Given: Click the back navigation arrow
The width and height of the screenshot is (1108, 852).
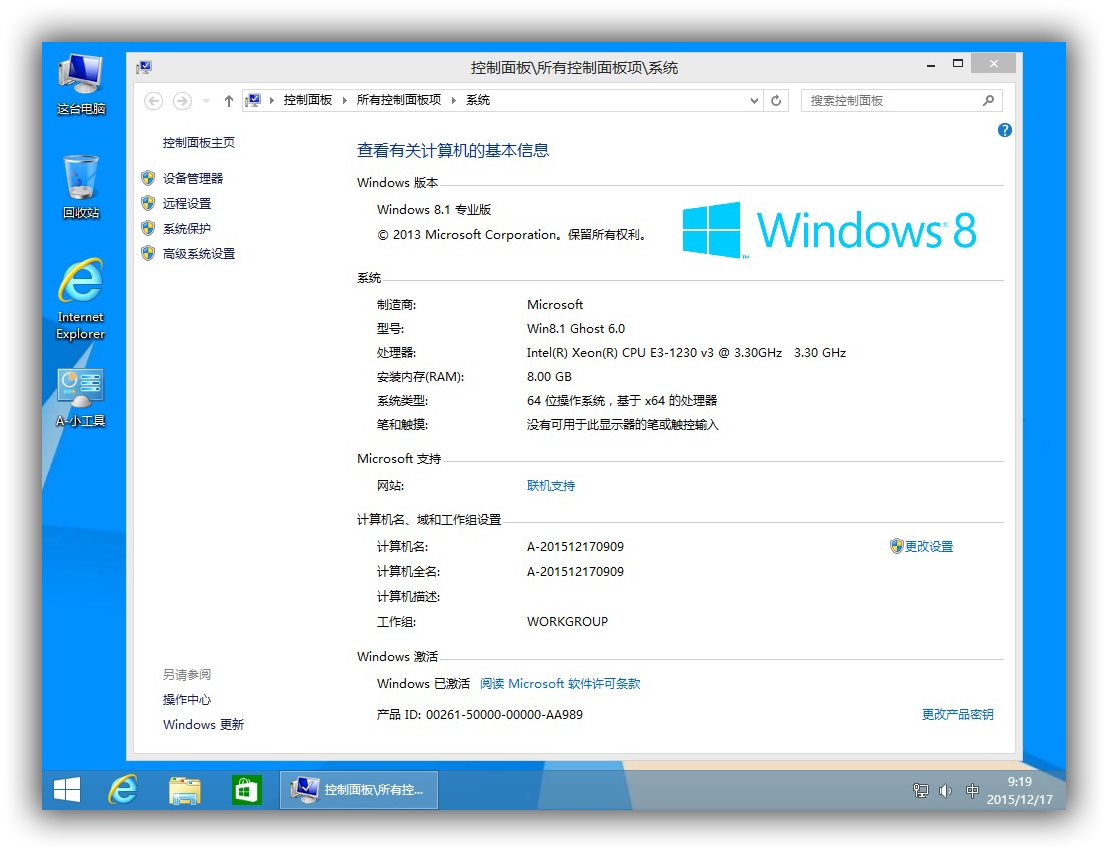Looking at the screenshot, I should pos(153,101).
